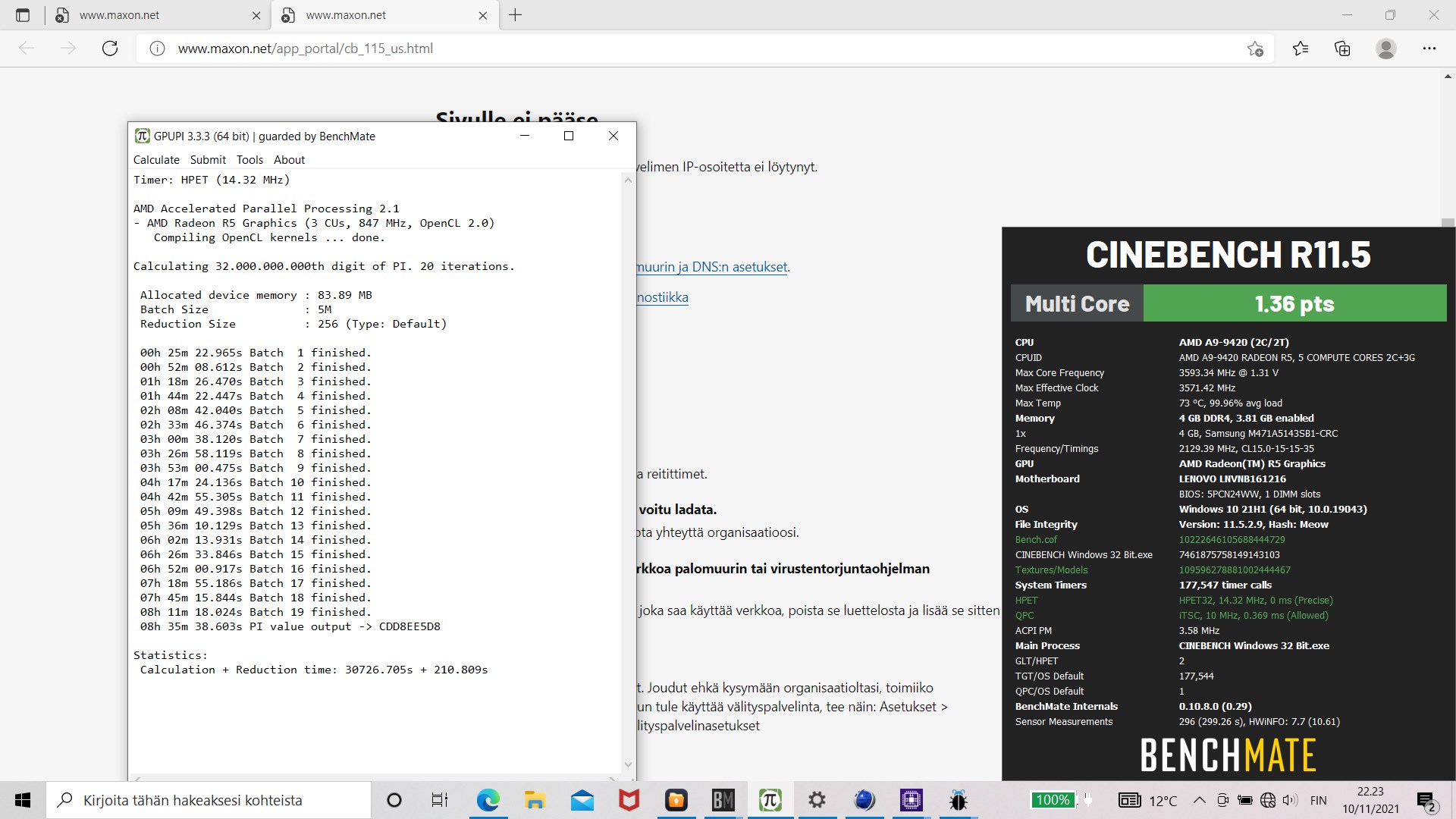Viewport: 1456px width, 819px height.
Task: Go forward in browser history
Action: [68, 49]
